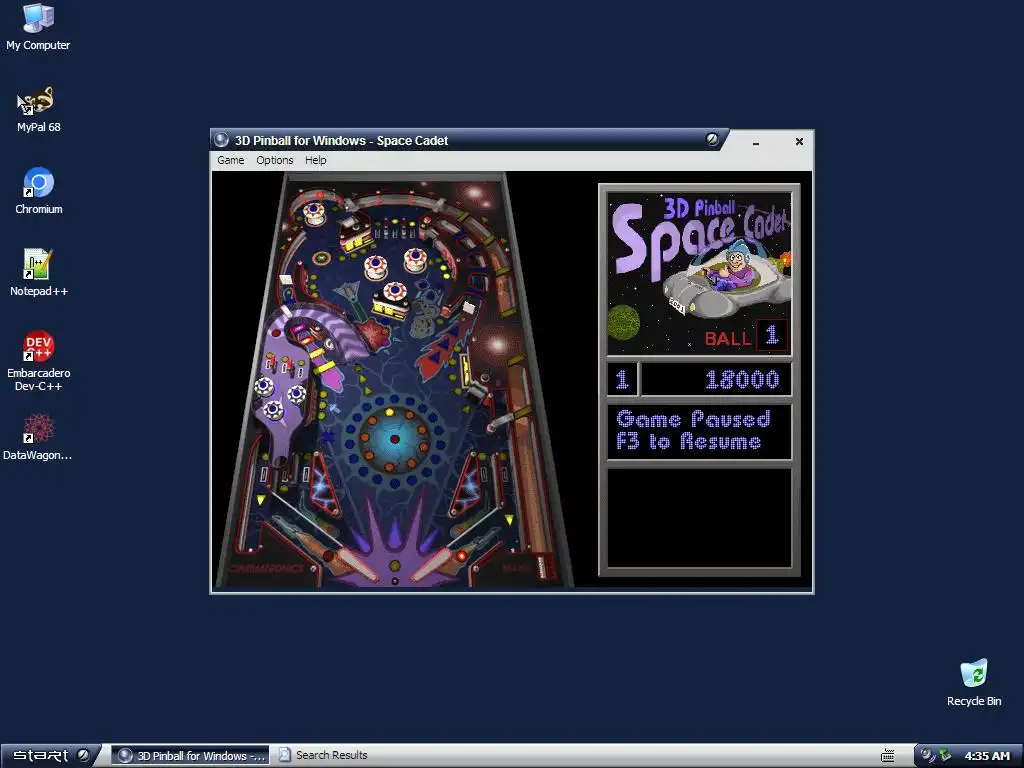This screenshot has width=1024, height=768.
Task: Click the empty black info panel
Action: pyautogui.click(x=699, y=518)
